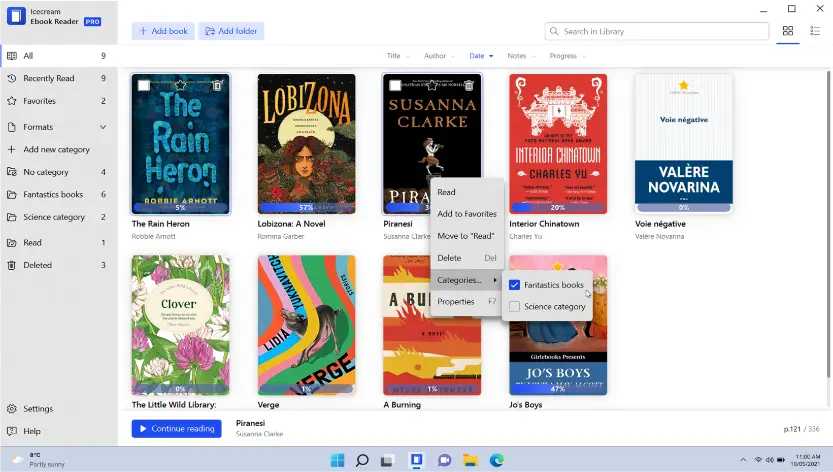Choose Read in context menu
Viewport: 833px width, 472px height.
tap(466, 192)
